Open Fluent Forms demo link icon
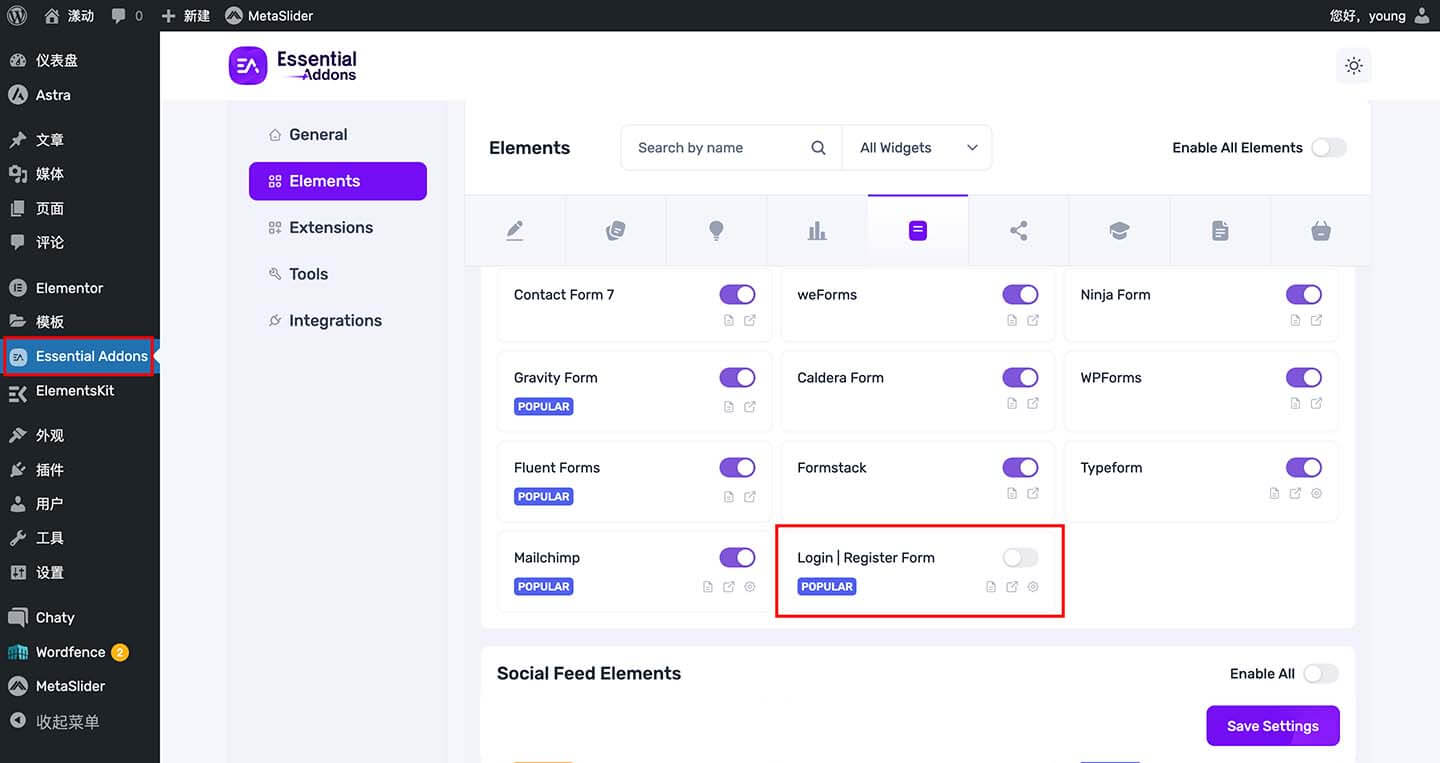The height and width of the screenshot is (763, 1440). [750, 496]
